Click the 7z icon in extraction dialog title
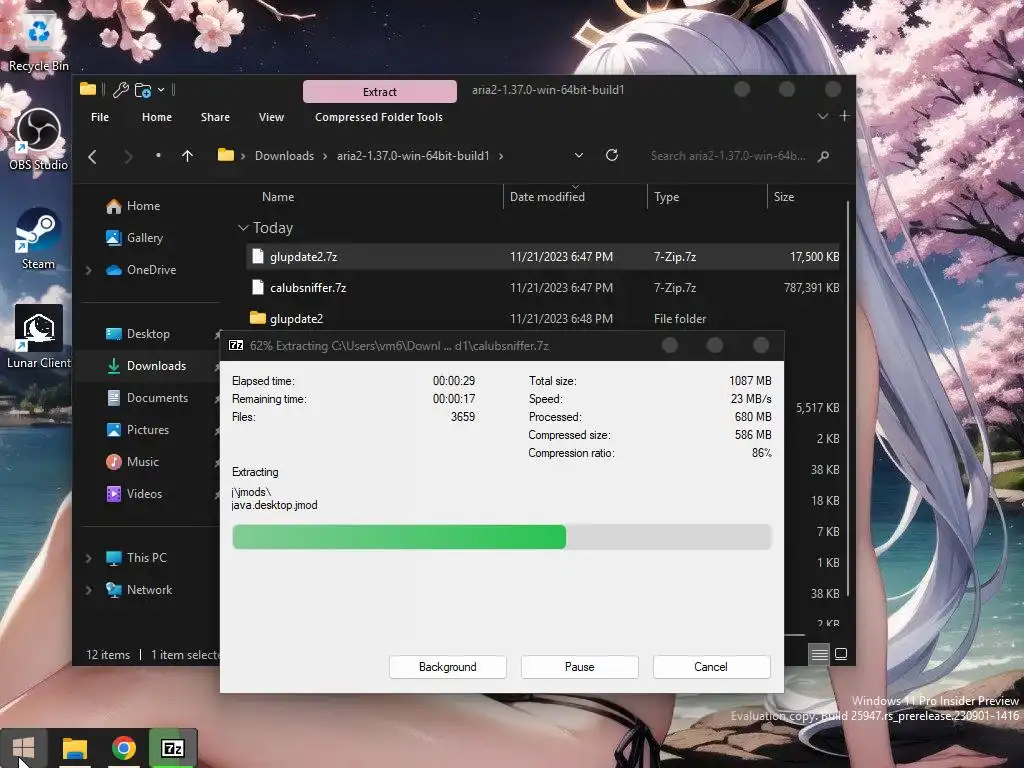Viewport: 1024px width, 768px height. 236,345
